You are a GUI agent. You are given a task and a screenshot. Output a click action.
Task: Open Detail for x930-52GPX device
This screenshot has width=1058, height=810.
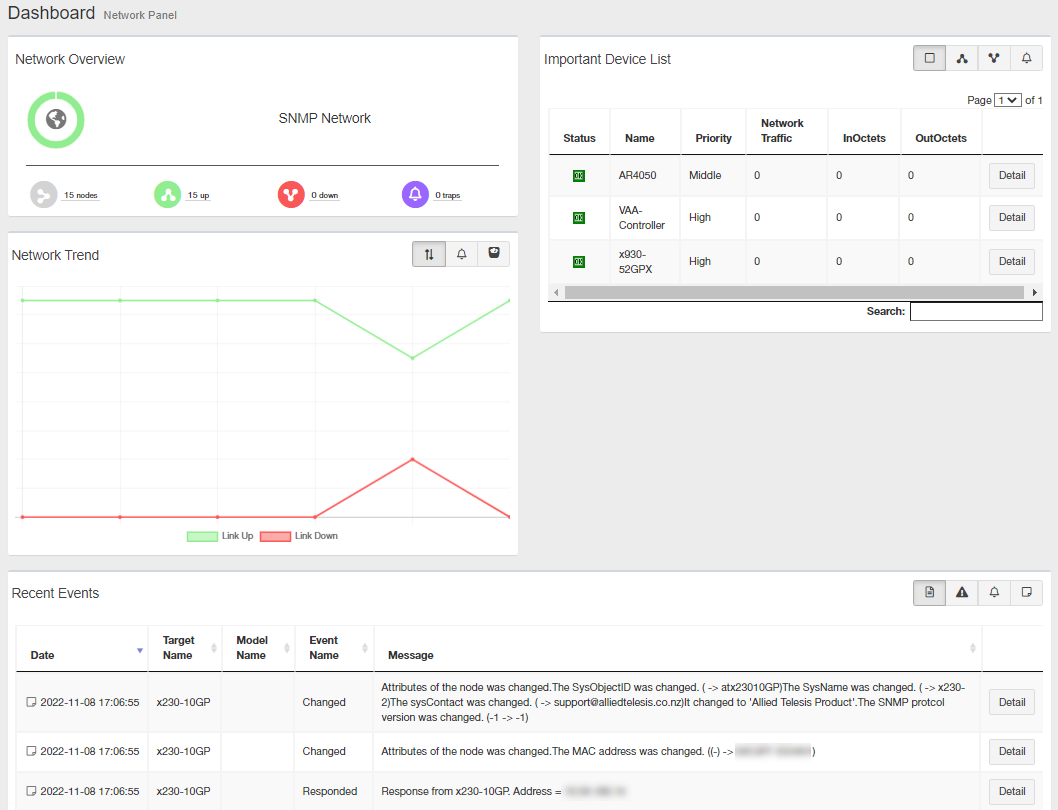[1011, 262]
